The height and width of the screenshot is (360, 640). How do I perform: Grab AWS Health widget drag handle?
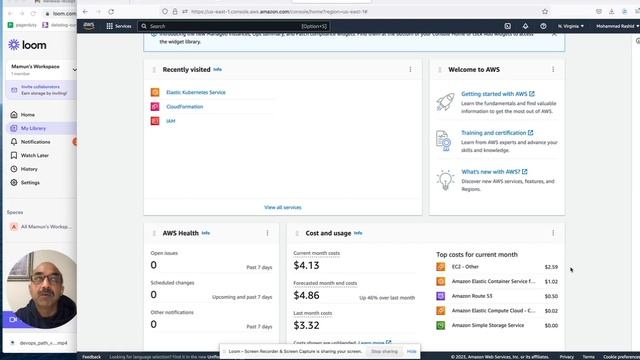[154, 233]
